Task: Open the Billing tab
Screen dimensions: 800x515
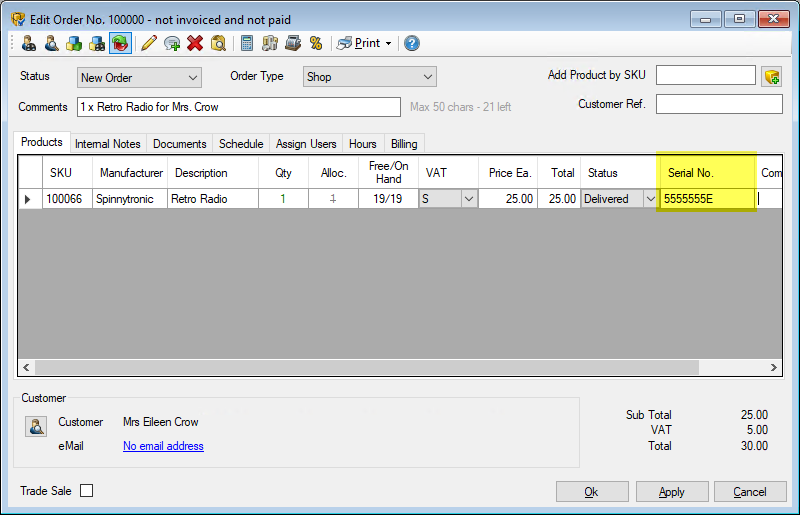Action: (x=404, y=144)
